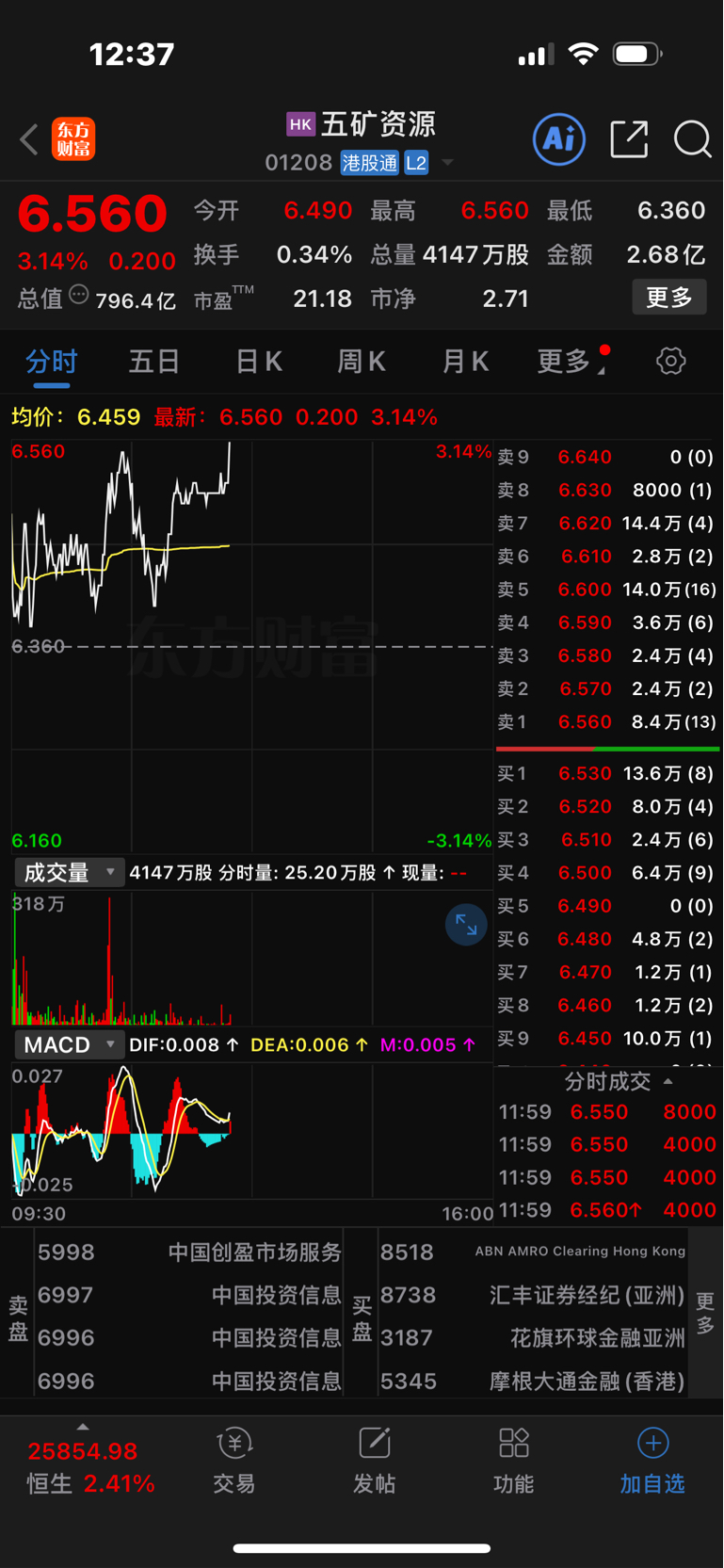Tap the 卖盘 seller queue label

click(x=18, y=1317)
